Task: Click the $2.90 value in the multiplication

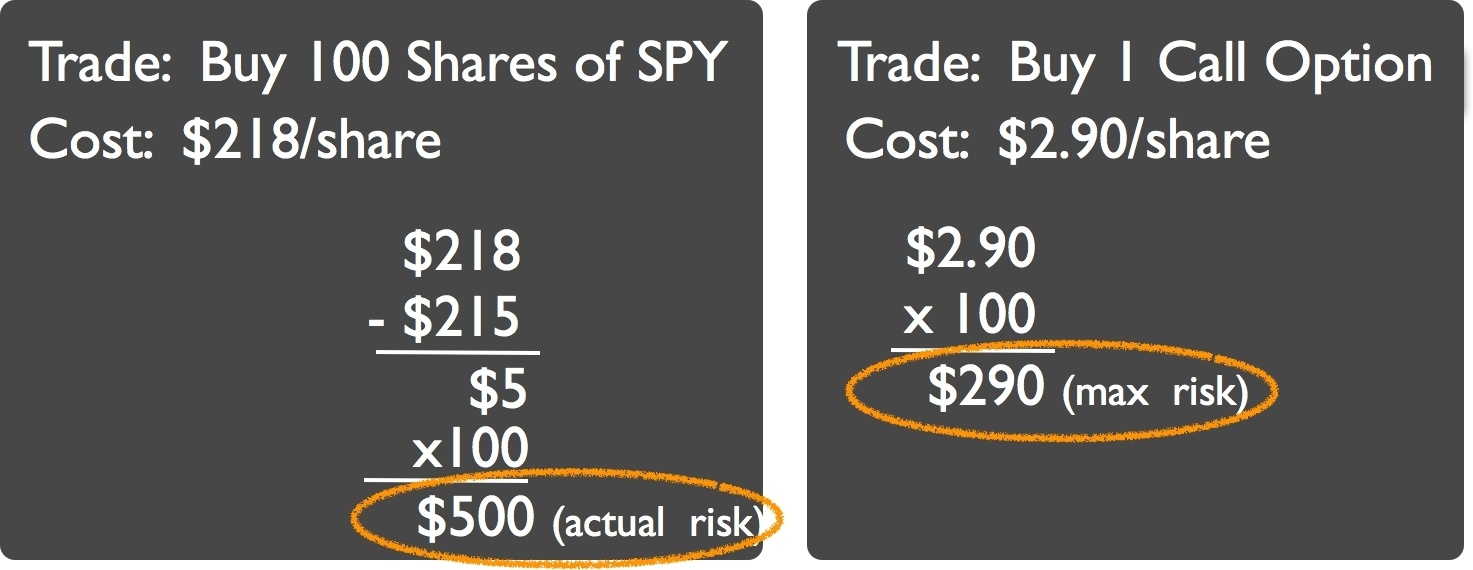Action: (x=970, y=249)
